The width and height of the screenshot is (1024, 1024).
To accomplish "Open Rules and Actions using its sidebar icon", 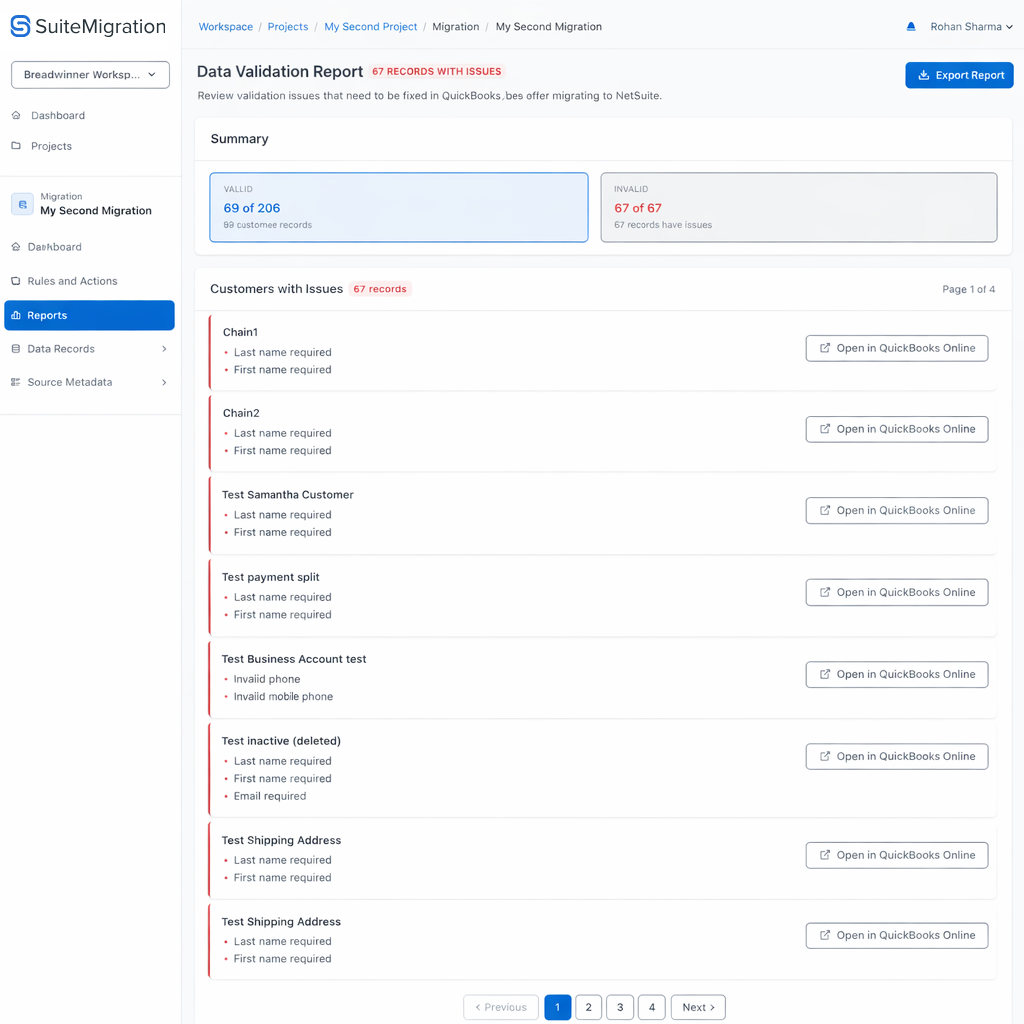I will (x=16, y=281).
